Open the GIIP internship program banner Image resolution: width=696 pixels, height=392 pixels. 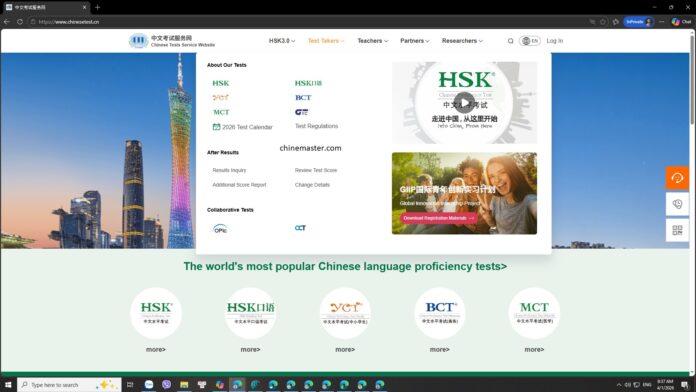point(464,193)
